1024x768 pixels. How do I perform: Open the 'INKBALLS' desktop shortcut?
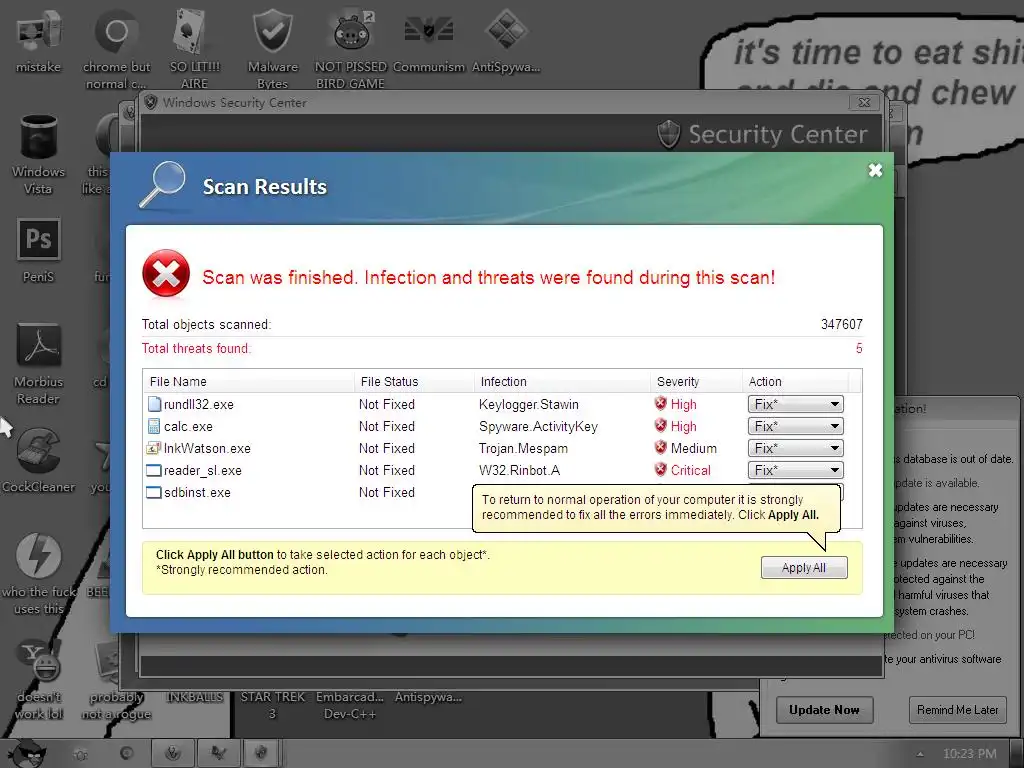[195, 697]
